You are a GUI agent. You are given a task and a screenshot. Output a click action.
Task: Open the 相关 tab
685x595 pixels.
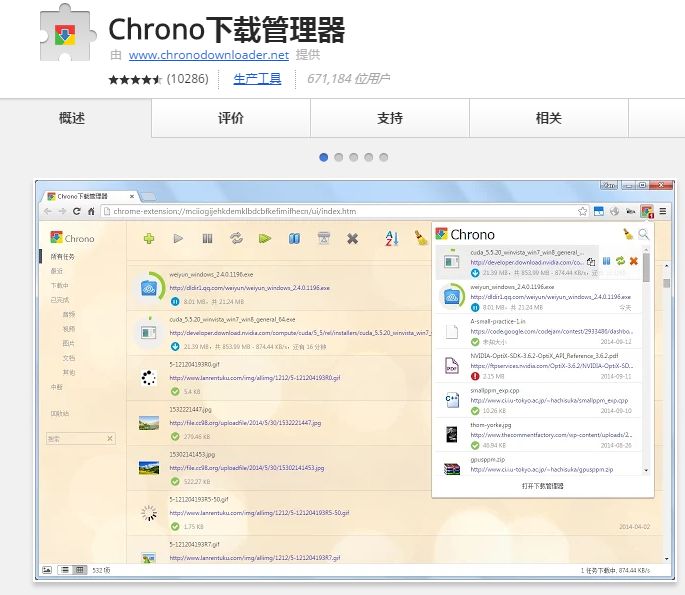pyautogui.click(x=549, y=118)
